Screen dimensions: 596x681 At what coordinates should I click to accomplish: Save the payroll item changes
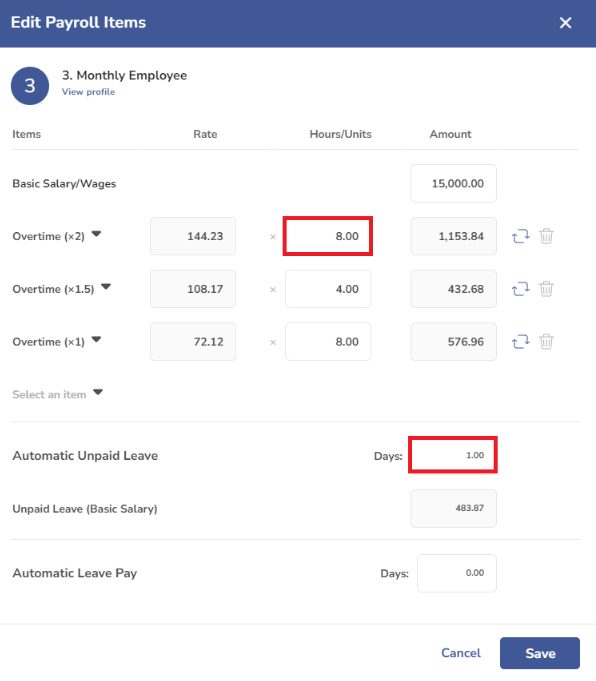coord(540,653)
